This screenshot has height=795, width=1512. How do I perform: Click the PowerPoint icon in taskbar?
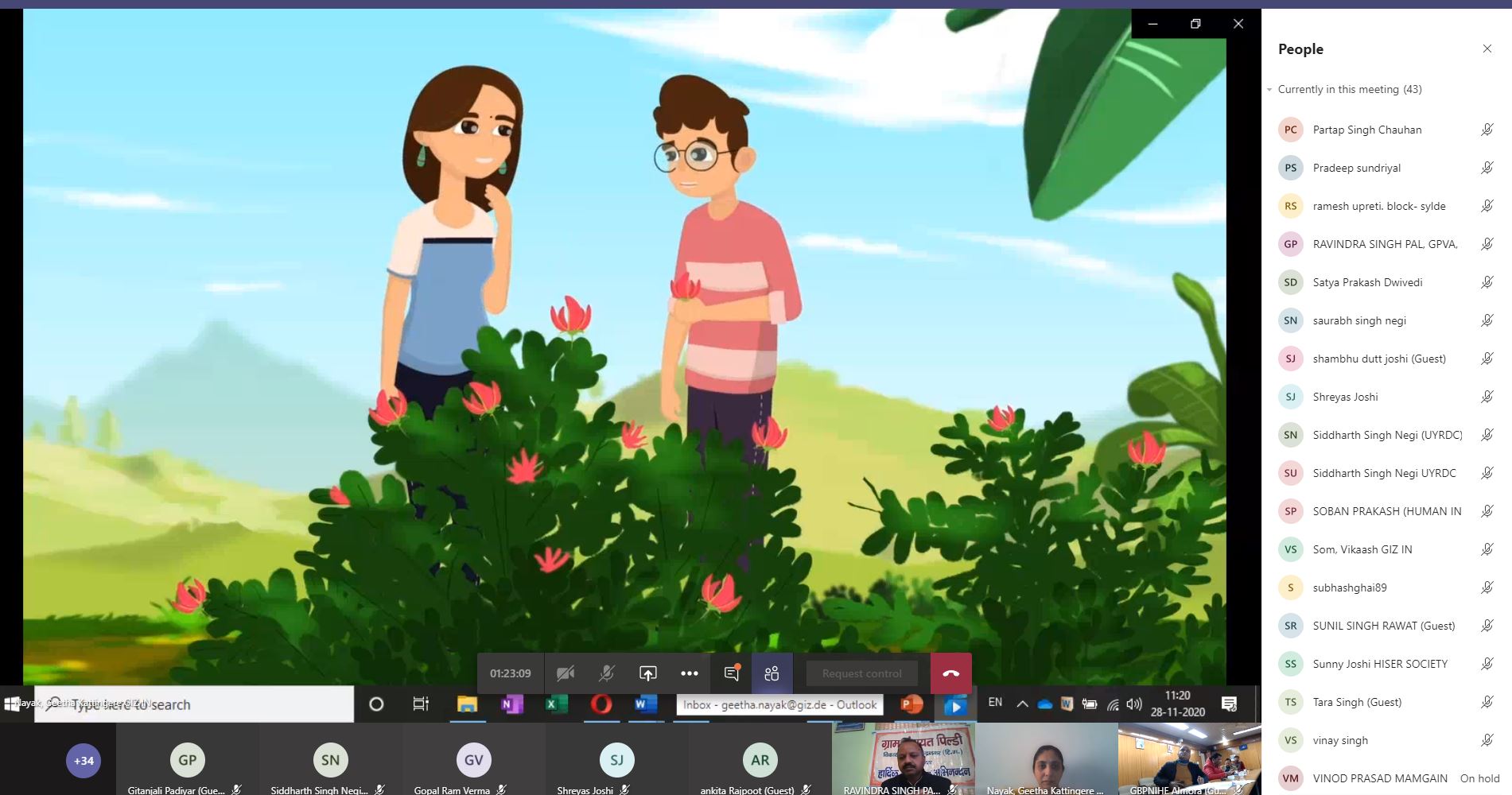tap(911, 704)
